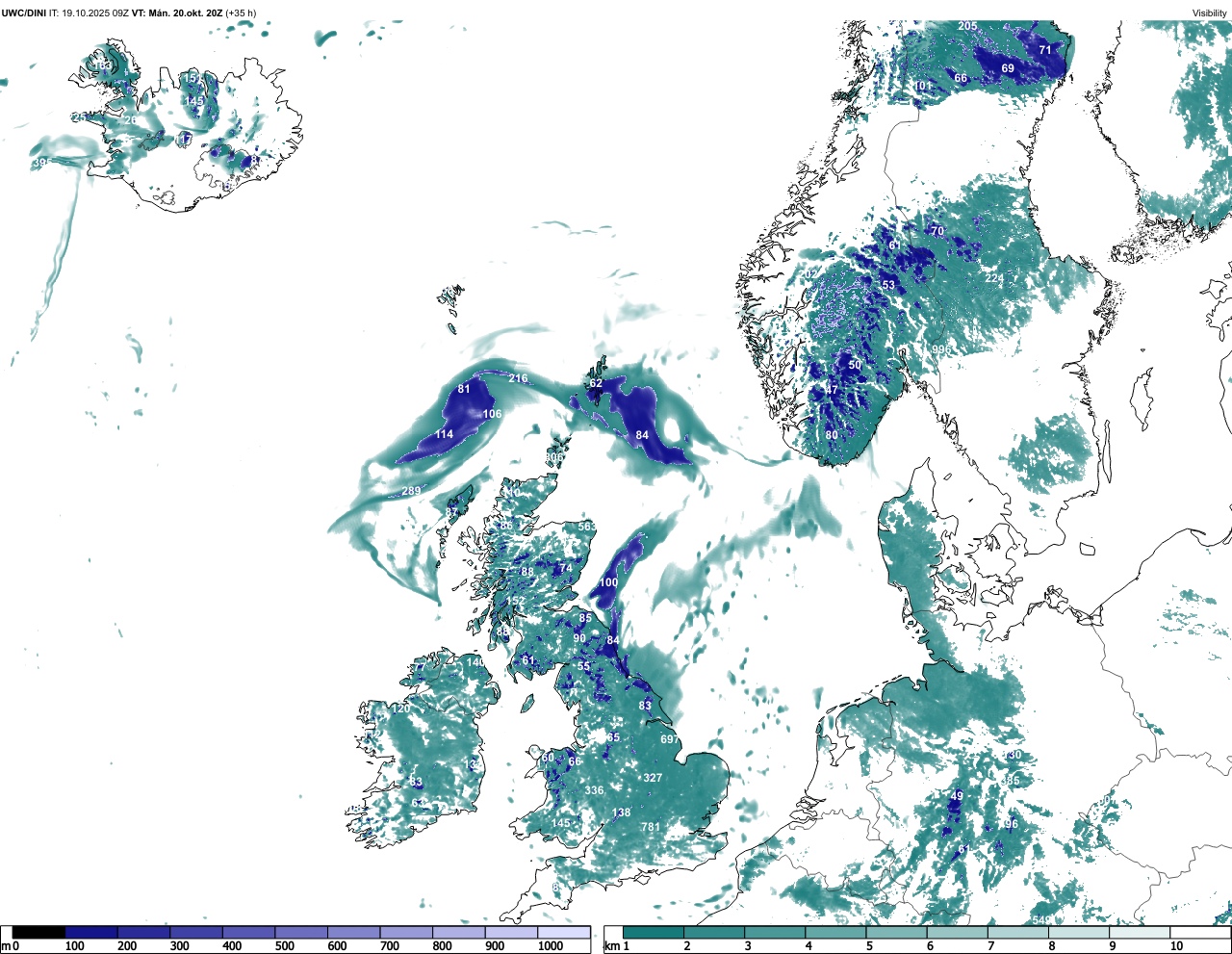Click the '140' visibility value over Northern Ireland
This screenshot has width=1232, height=954.
coord(475,662)
